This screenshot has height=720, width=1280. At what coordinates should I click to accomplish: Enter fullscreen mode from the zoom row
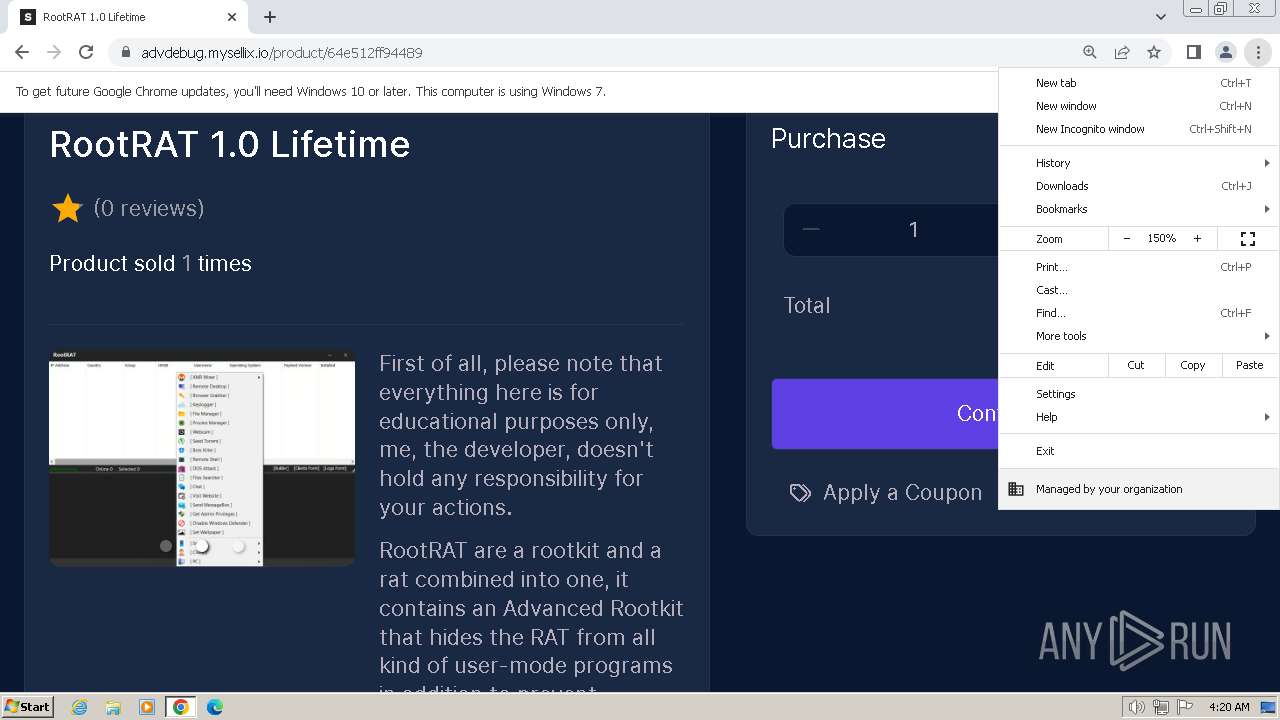coord(1248,239)
